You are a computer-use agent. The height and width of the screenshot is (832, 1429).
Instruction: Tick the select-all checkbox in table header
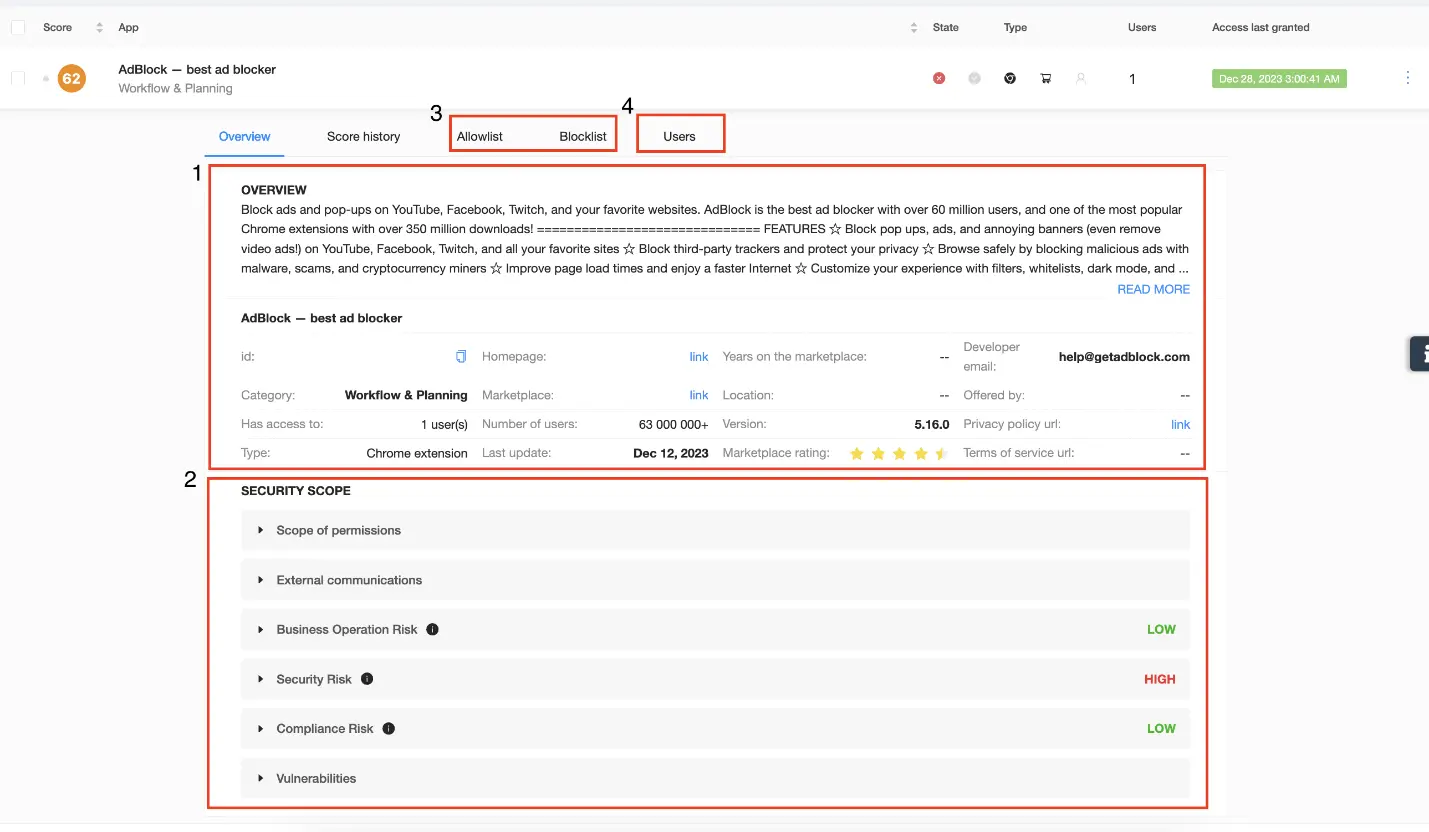18,27
